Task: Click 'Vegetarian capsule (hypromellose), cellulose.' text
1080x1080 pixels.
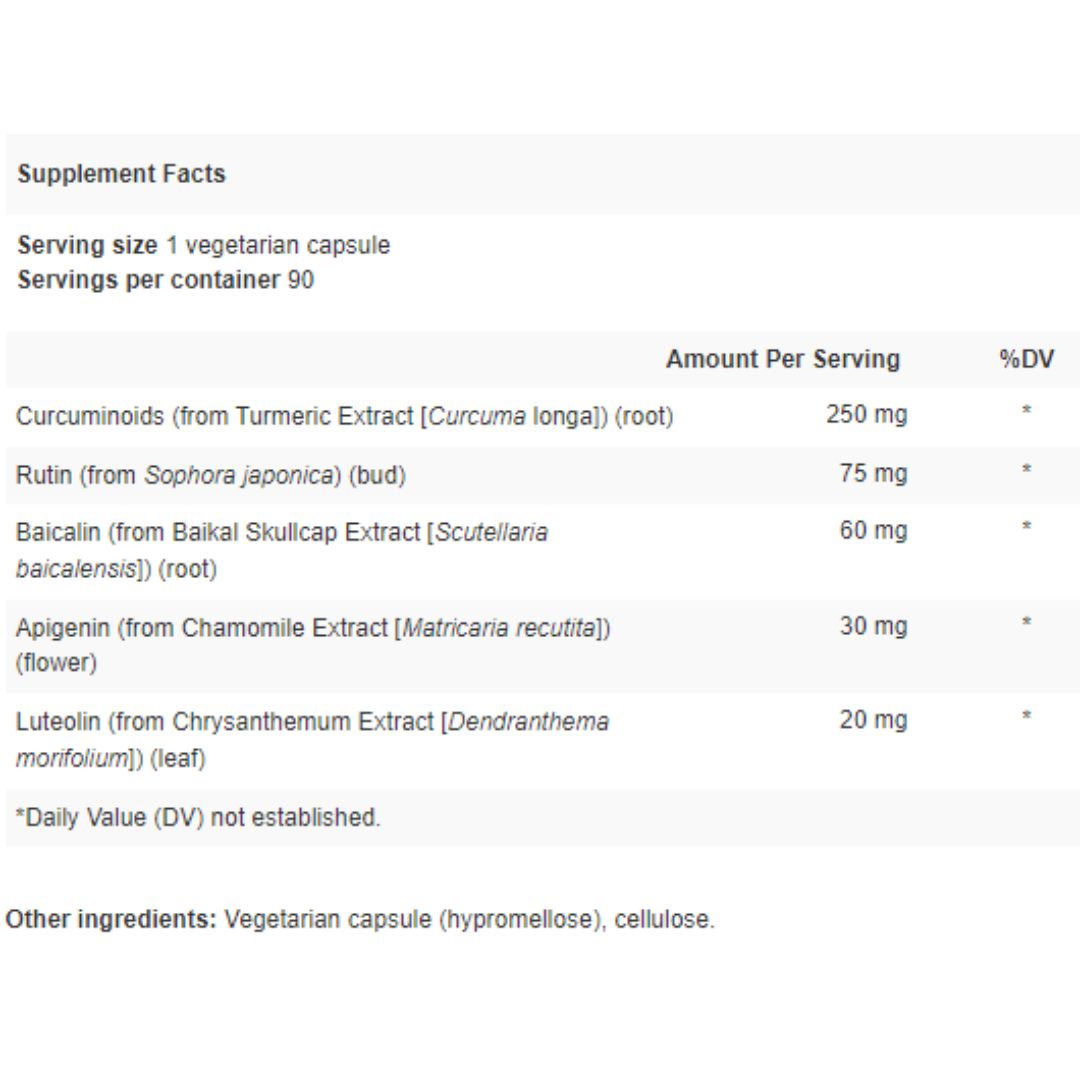Action: coord(470,920)
